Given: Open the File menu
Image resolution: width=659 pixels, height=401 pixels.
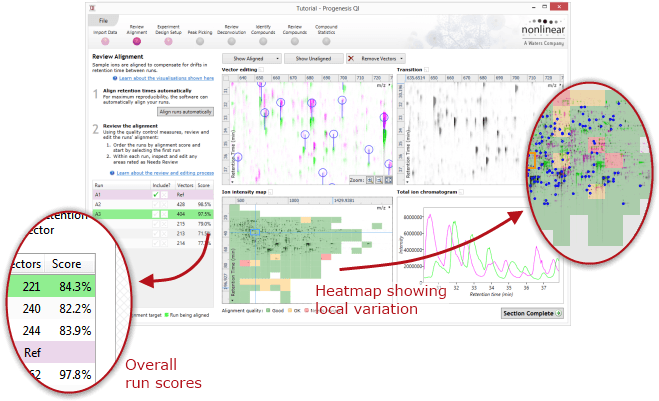Looking at the screenshot, I should (103, 21).
